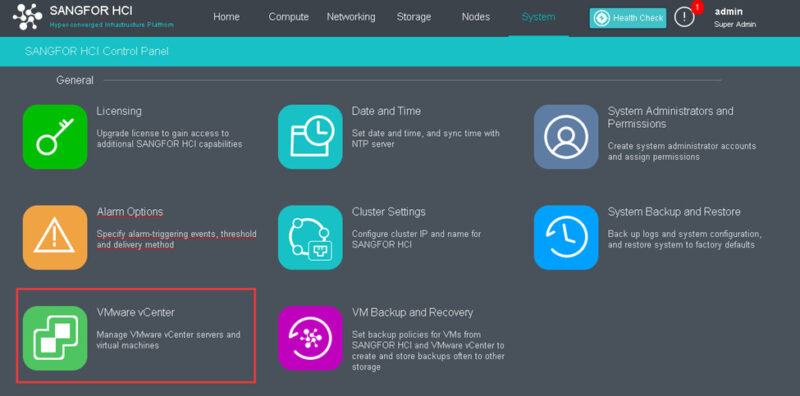This screenshot has height=396, width=800.
Task: Select the System tab
Action: pyautogui.click(x=538, y=17)
